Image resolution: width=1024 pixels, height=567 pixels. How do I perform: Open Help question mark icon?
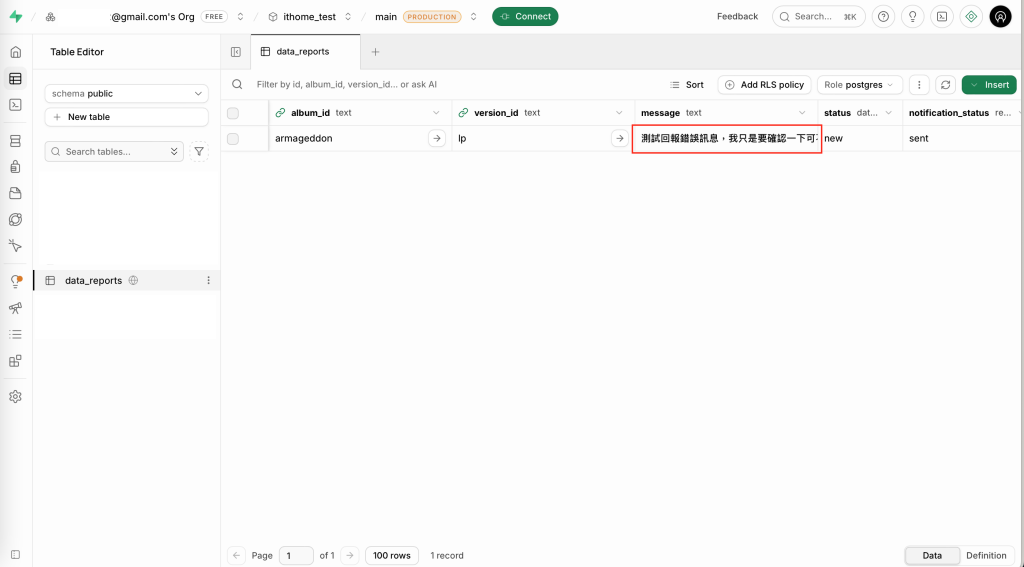click(884, 16)
